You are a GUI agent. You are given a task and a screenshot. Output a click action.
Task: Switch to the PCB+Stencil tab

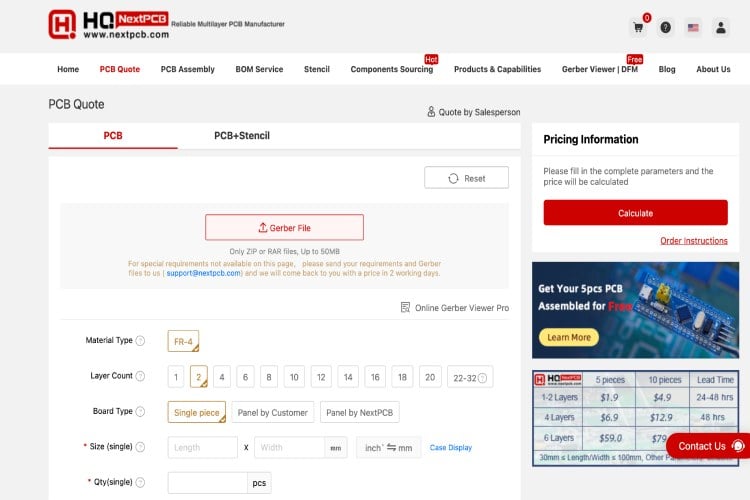coord(242,135)
